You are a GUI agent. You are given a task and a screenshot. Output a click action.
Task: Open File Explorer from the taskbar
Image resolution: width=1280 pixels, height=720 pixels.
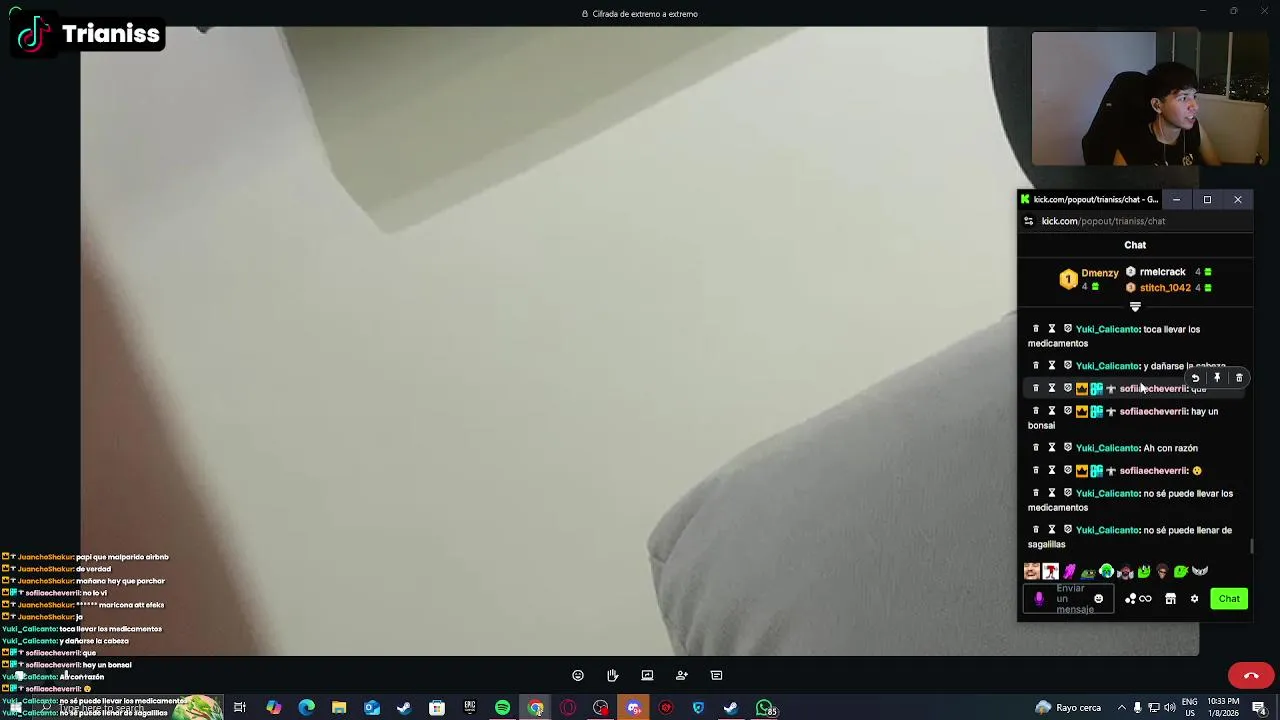(x=339, y=708)
